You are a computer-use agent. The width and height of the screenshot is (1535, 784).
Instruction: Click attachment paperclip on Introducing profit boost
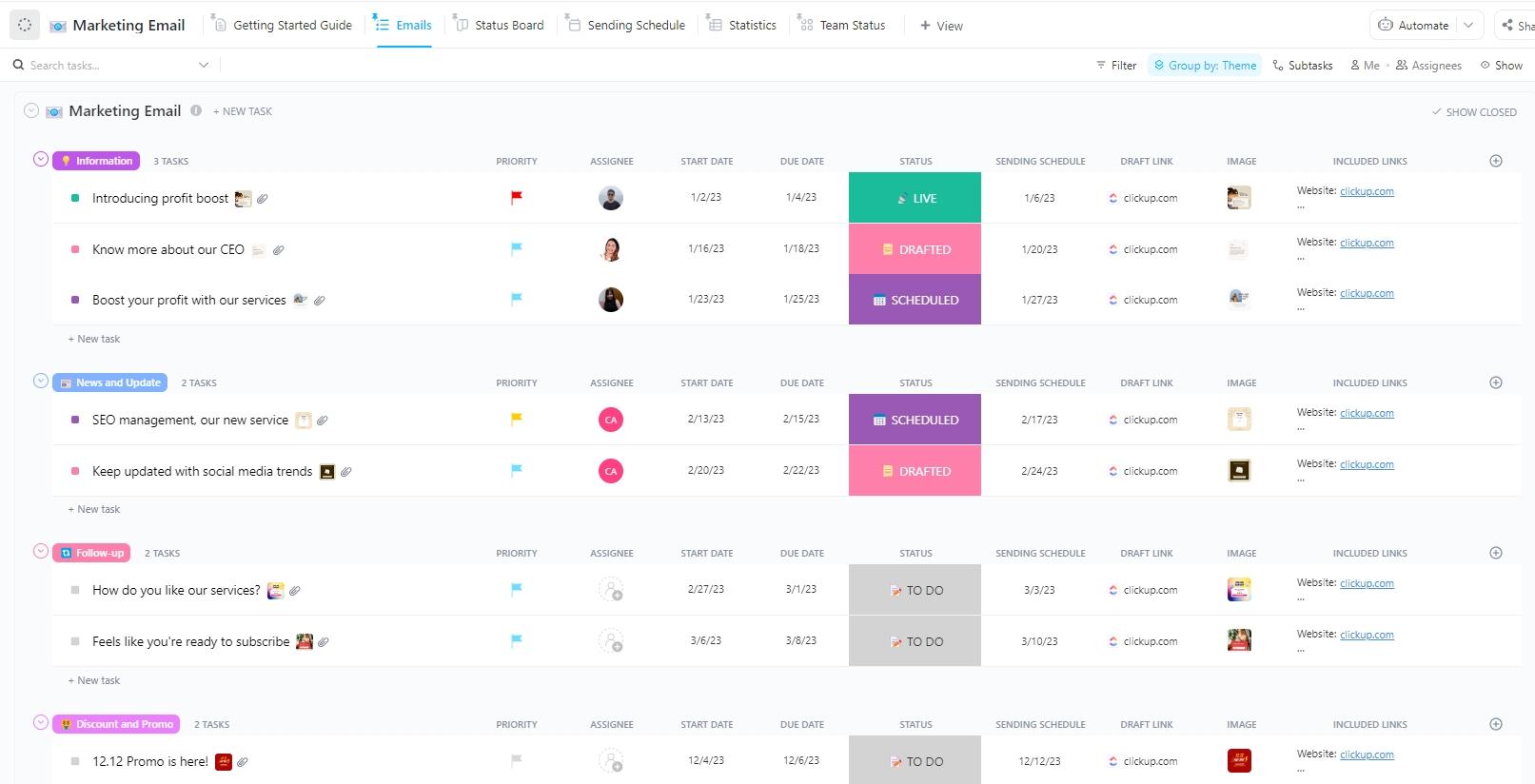(x=263, y=199)
